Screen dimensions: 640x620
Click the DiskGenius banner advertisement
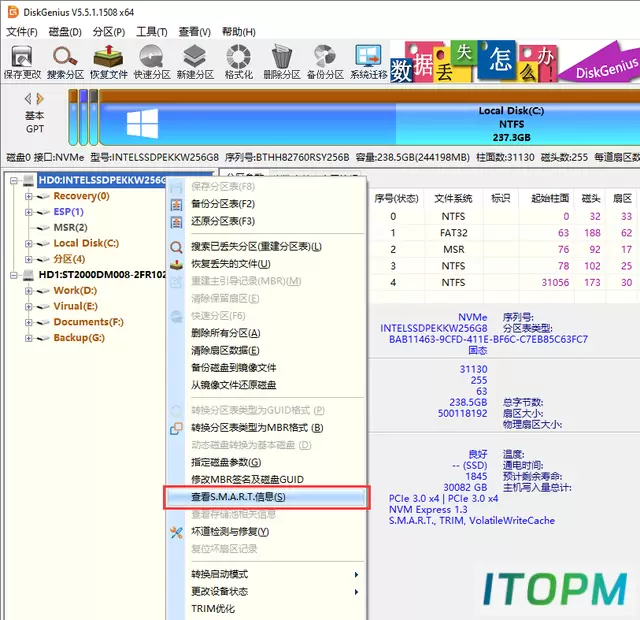[515, 62]
